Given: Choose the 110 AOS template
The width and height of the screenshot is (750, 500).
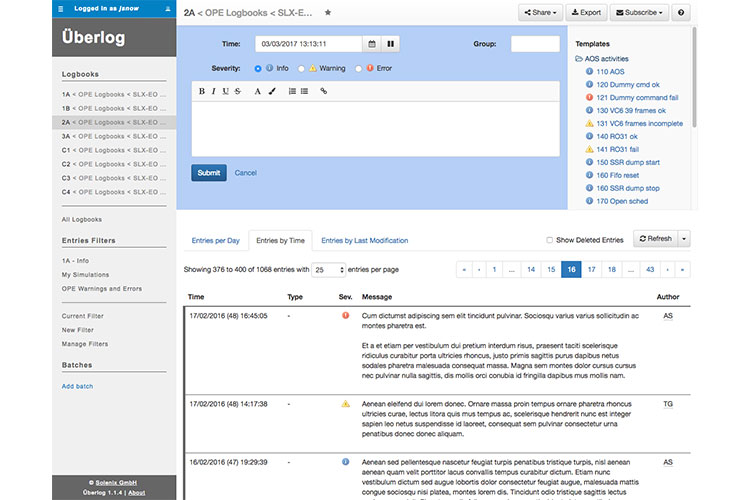Looking at the screenshot, I should tap(610, 71).
